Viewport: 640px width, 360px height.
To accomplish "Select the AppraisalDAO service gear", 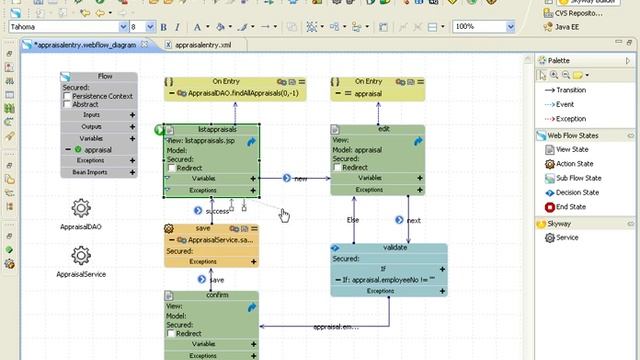I will 81,208.
